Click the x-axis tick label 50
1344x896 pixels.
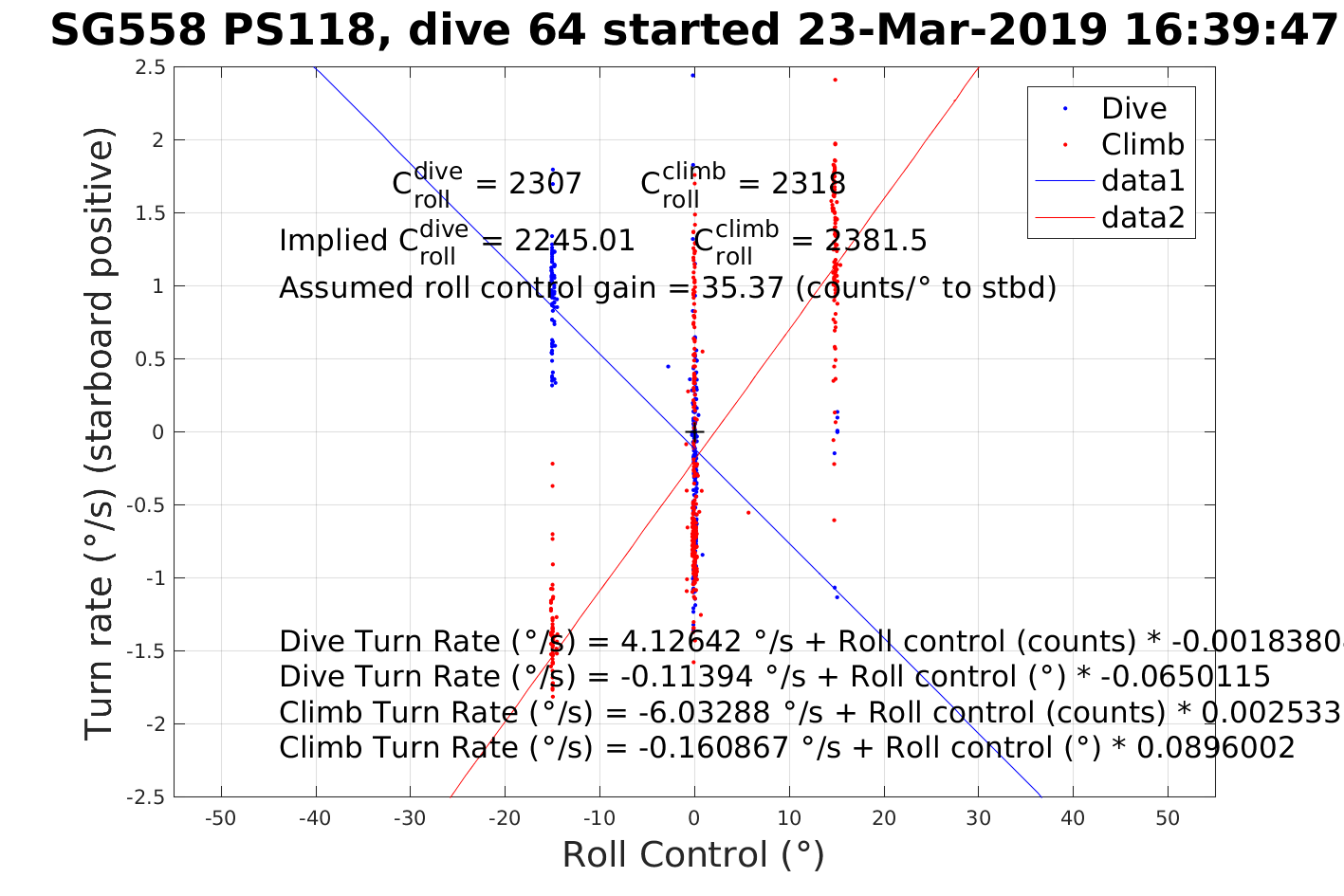[x=1168, y=818]
